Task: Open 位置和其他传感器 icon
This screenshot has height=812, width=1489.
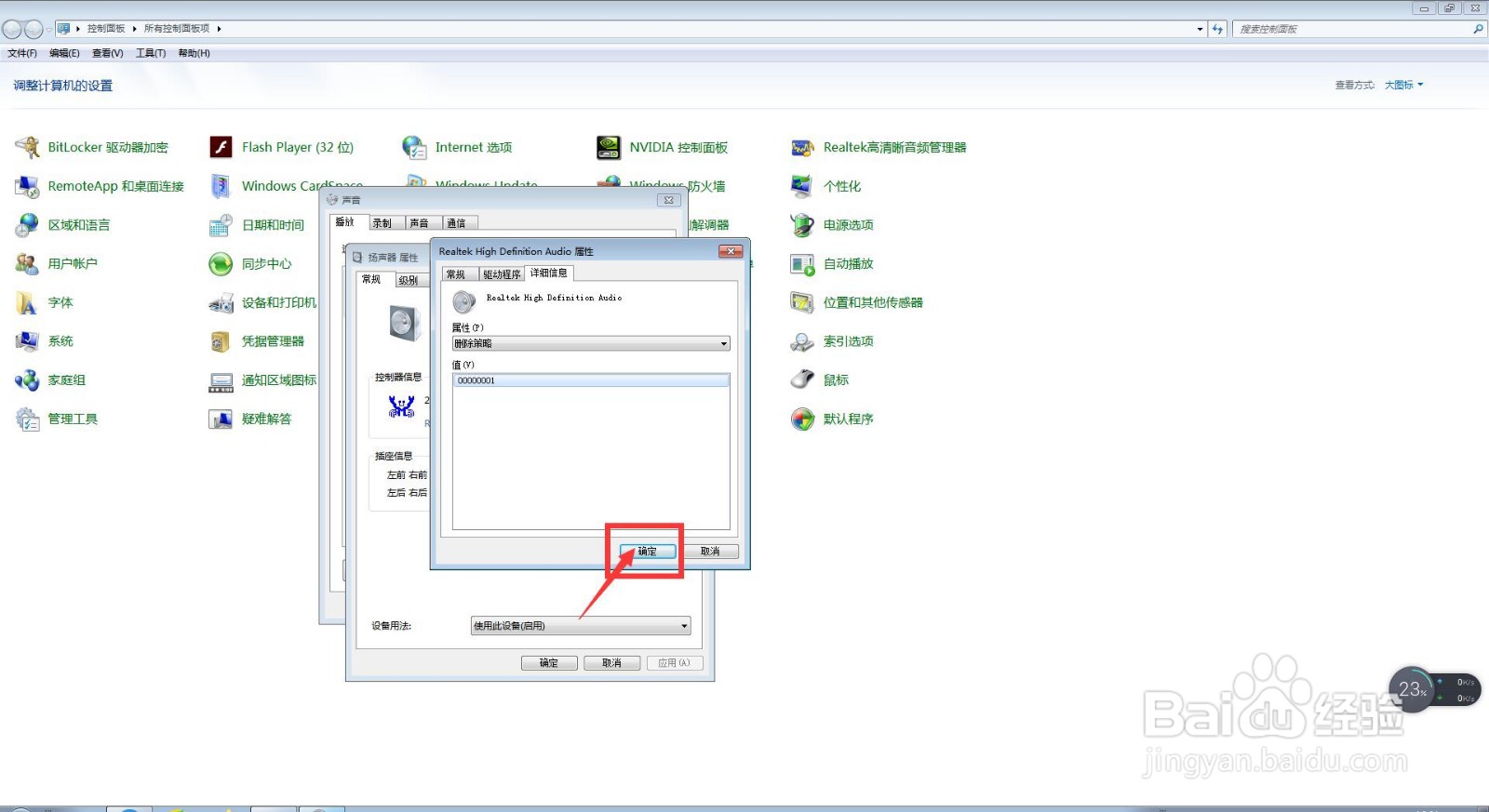Action: tap(802, 302)
